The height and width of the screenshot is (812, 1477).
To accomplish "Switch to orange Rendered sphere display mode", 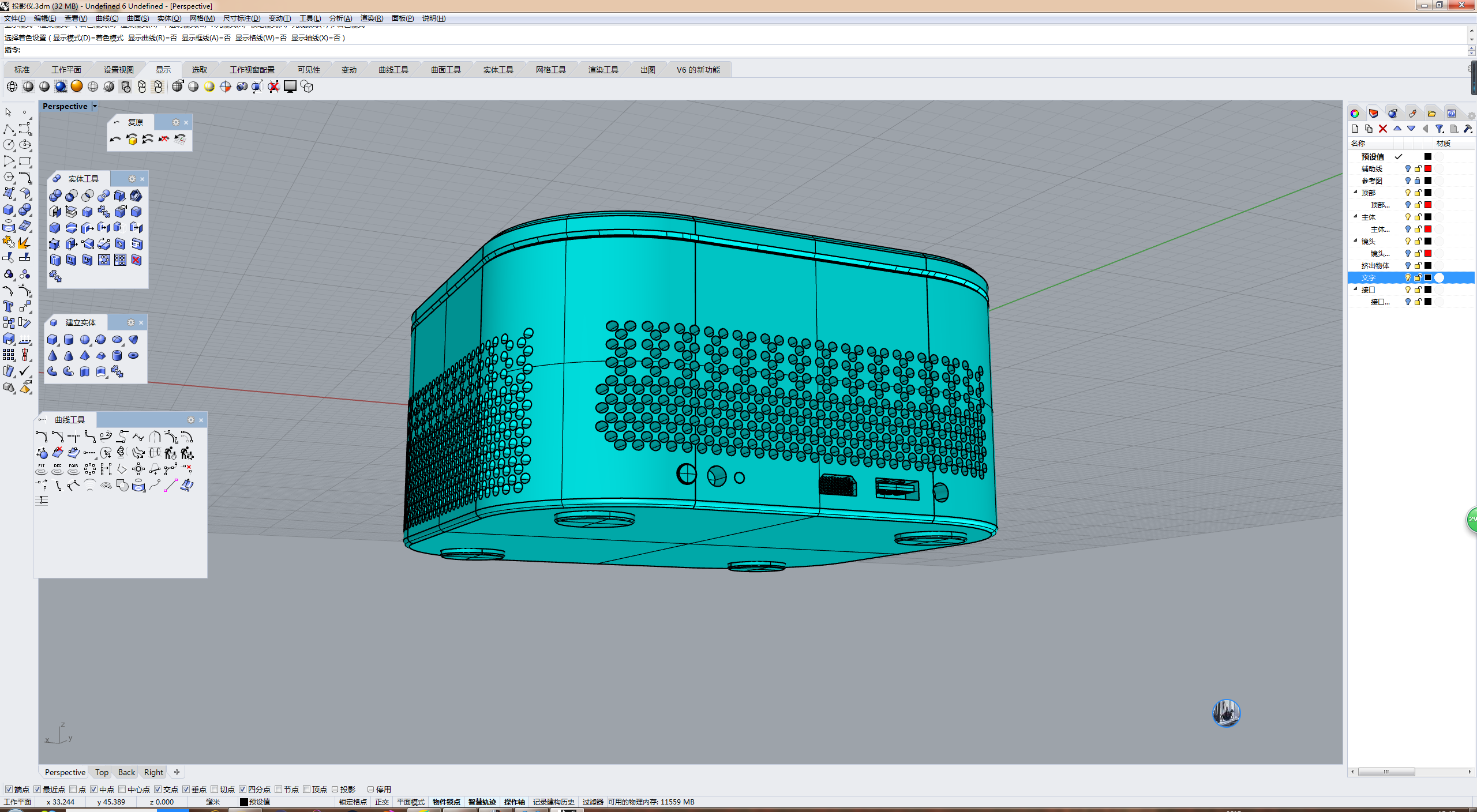I will [x=77, y=87].
